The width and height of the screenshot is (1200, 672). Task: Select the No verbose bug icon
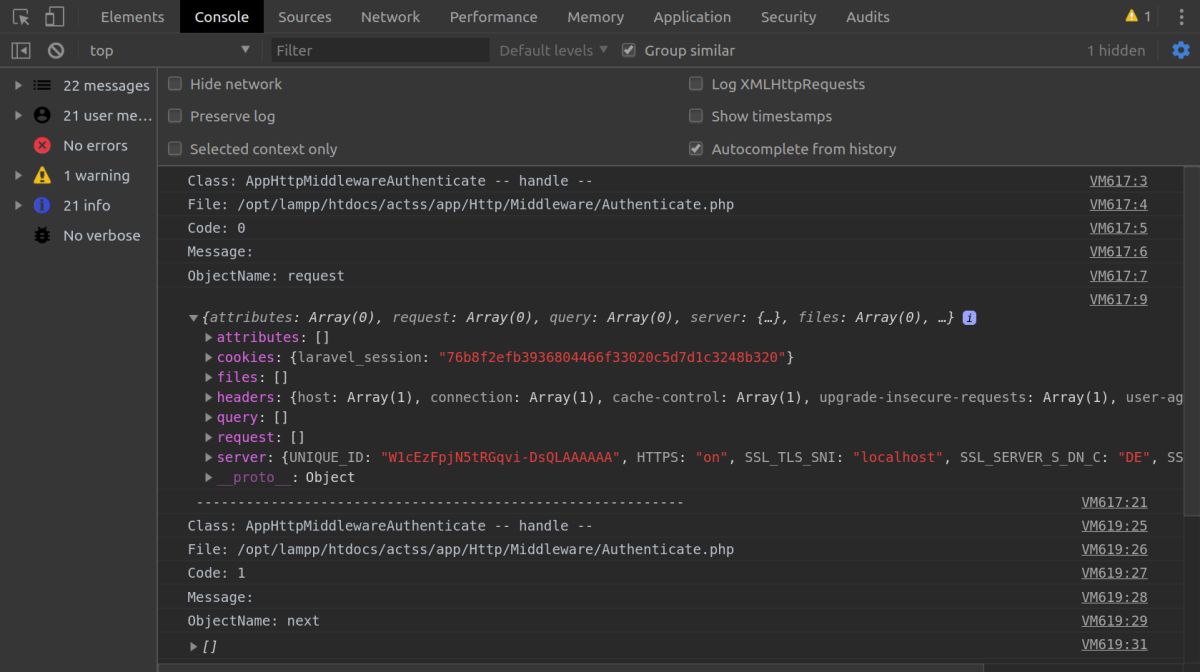coord(42,235)
